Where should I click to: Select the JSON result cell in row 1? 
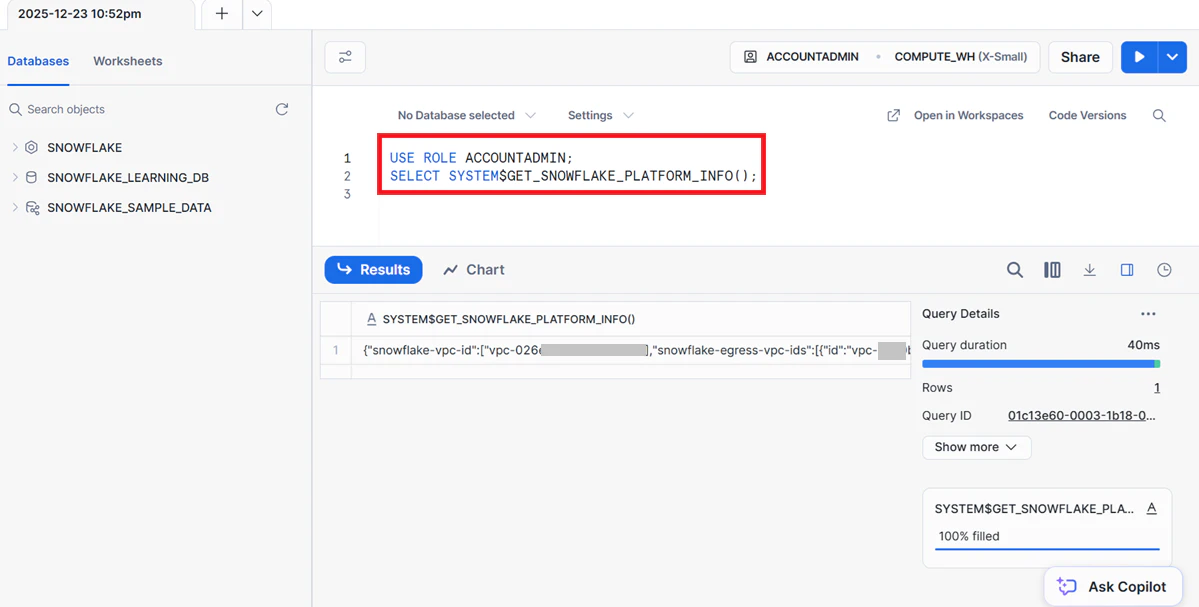(x=631, y=351)
